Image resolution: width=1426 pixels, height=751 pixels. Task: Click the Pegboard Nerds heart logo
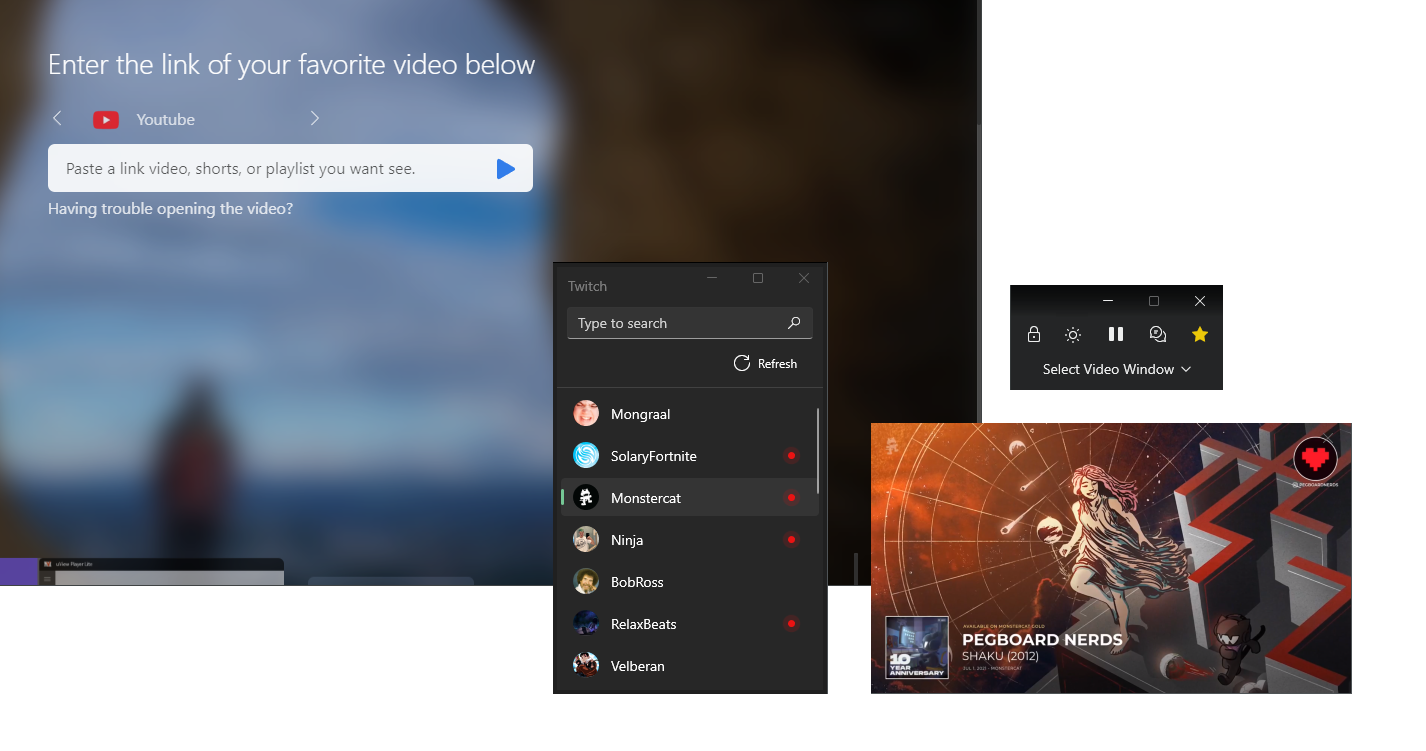tap(1316, 460)
